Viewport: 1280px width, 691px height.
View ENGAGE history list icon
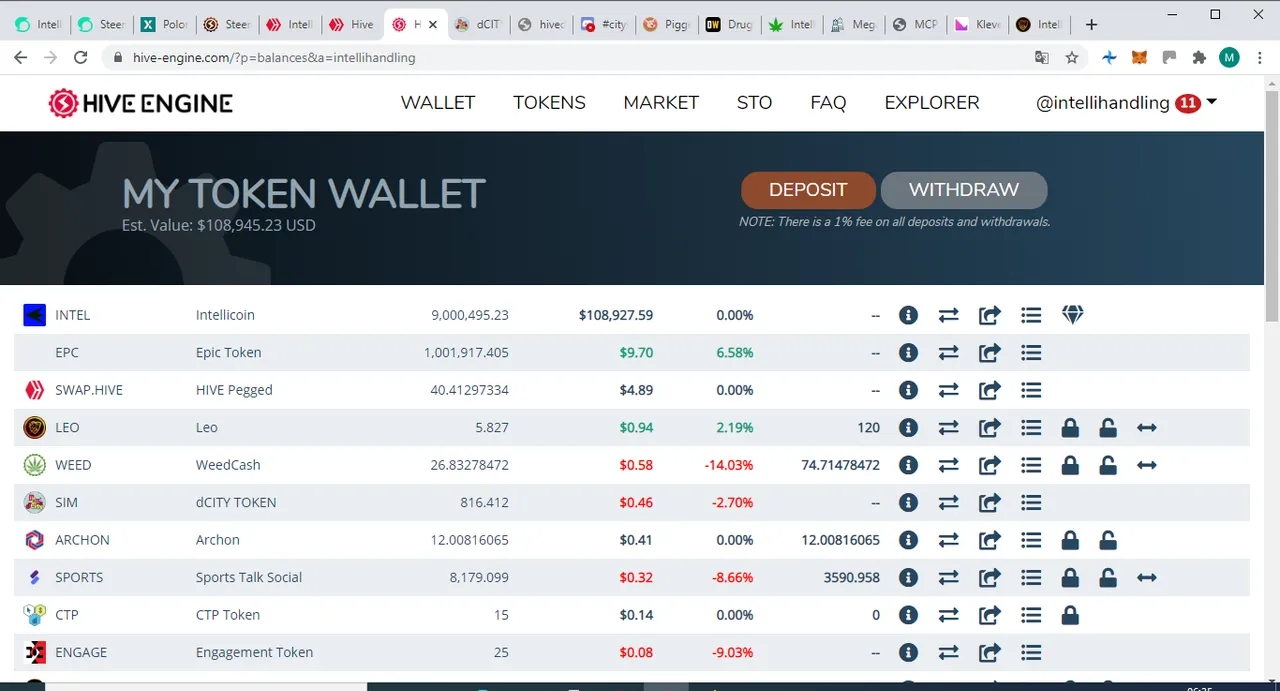click(x=1031, y=652)
